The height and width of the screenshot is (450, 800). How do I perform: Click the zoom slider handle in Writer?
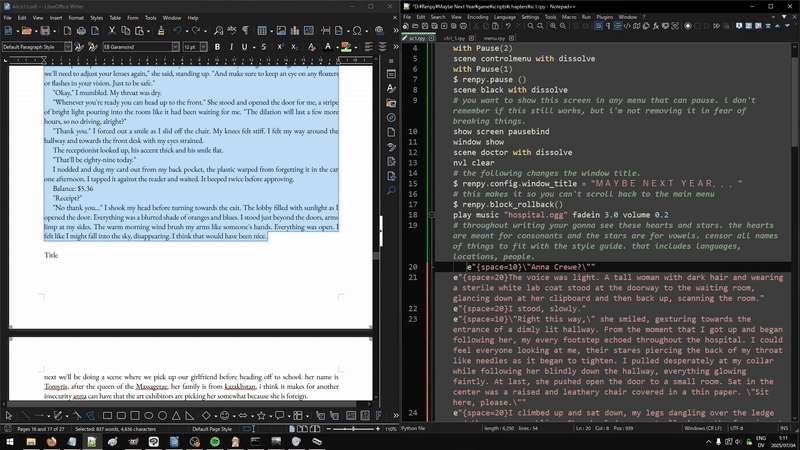point(353,429)
